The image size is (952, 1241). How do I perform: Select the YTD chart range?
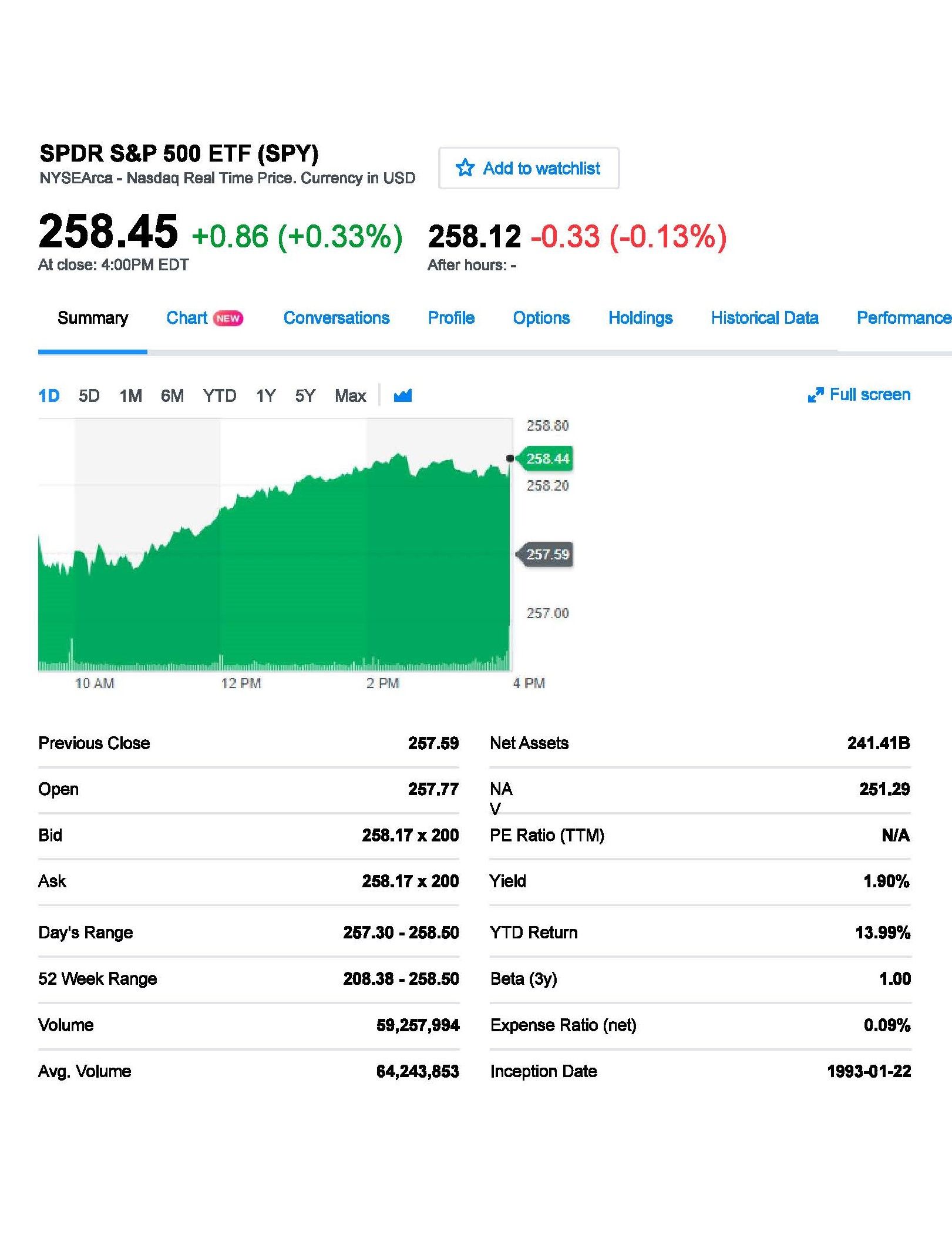point(220,395)
